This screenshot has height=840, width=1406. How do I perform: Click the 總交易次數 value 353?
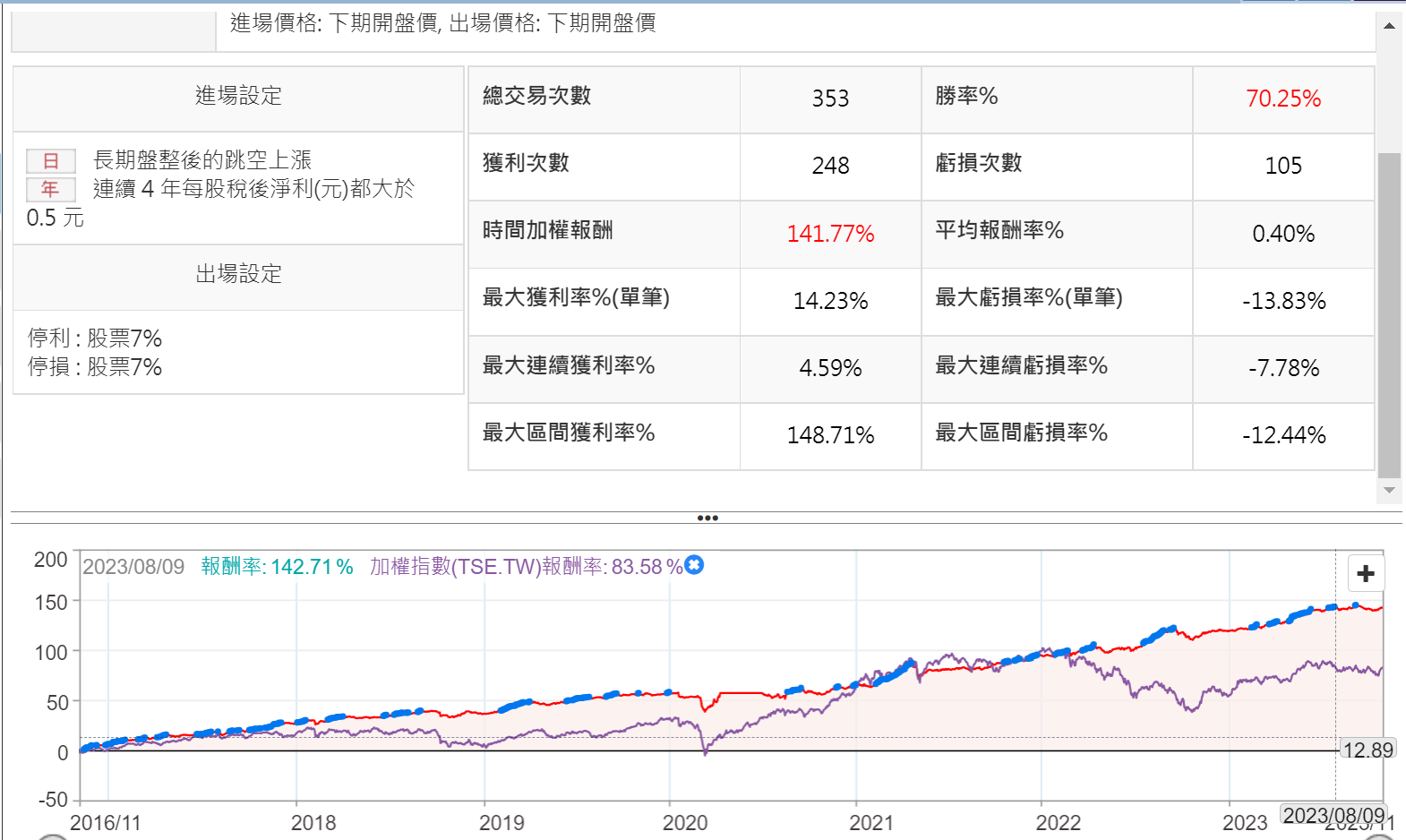tap(830, 99)
